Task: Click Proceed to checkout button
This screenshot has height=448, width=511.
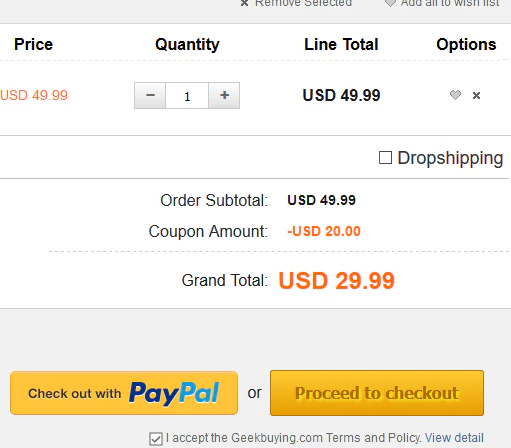Action: coord(377,393)
